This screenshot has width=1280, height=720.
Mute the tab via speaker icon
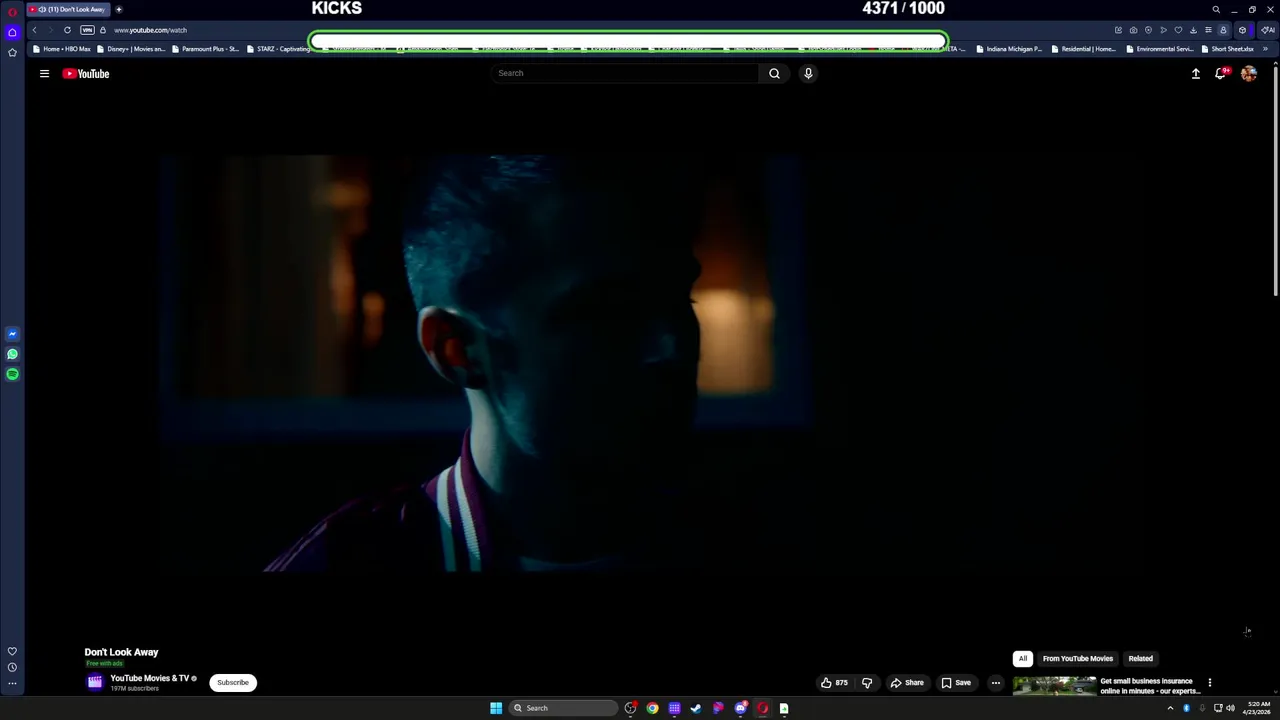pos(42,9)
